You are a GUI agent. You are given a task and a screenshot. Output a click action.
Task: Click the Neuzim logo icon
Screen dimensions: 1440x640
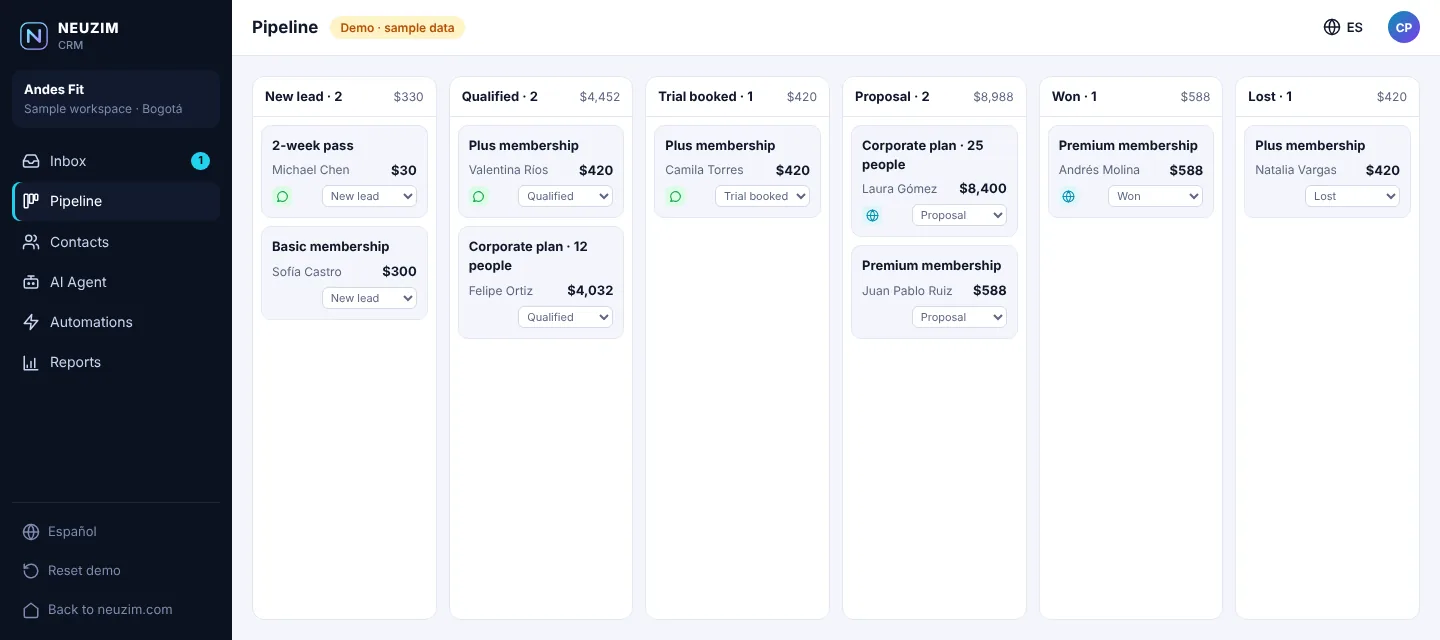(34, 36)
